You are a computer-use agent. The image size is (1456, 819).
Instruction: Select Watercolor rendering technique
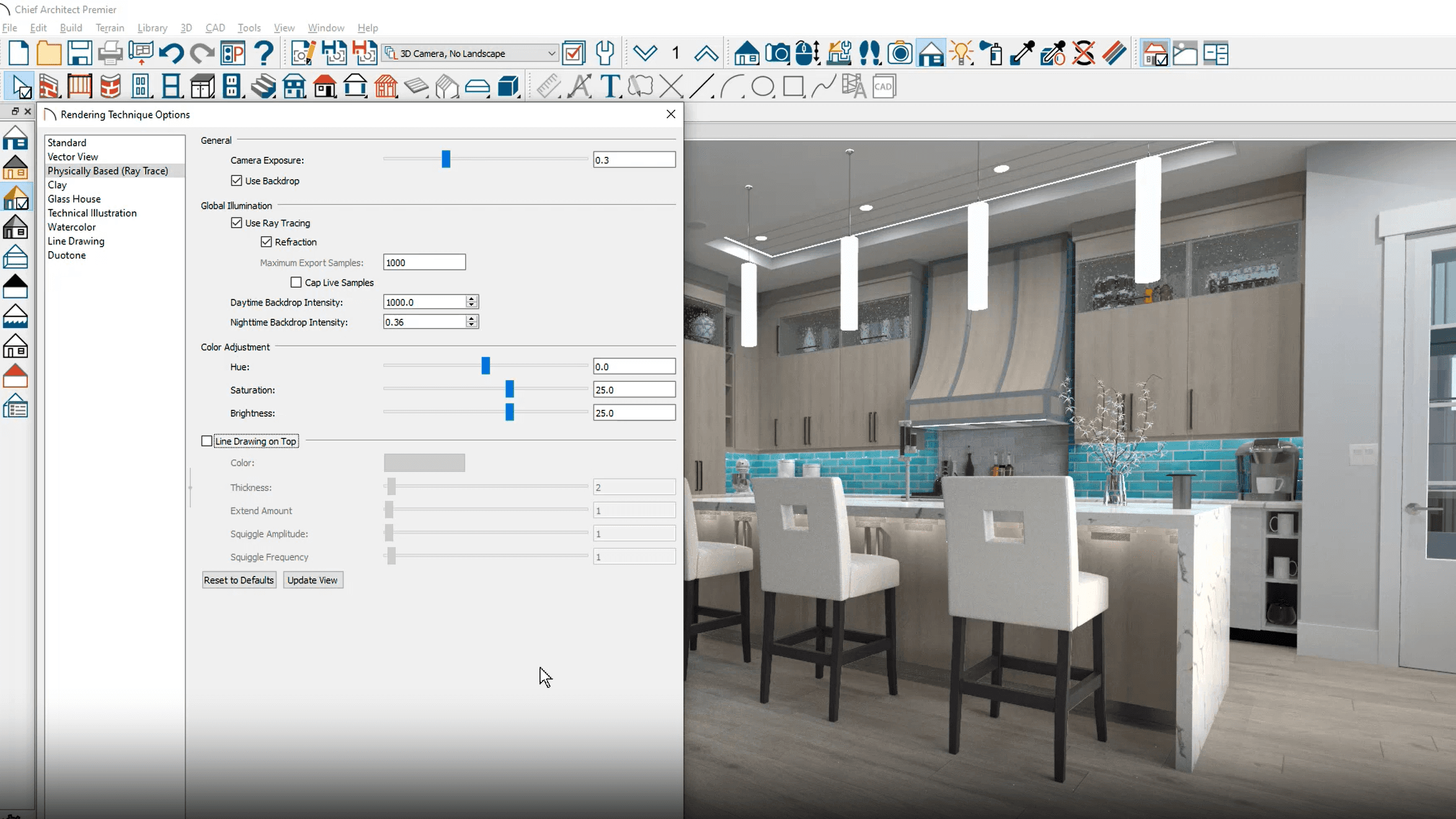tap(71, 227)
